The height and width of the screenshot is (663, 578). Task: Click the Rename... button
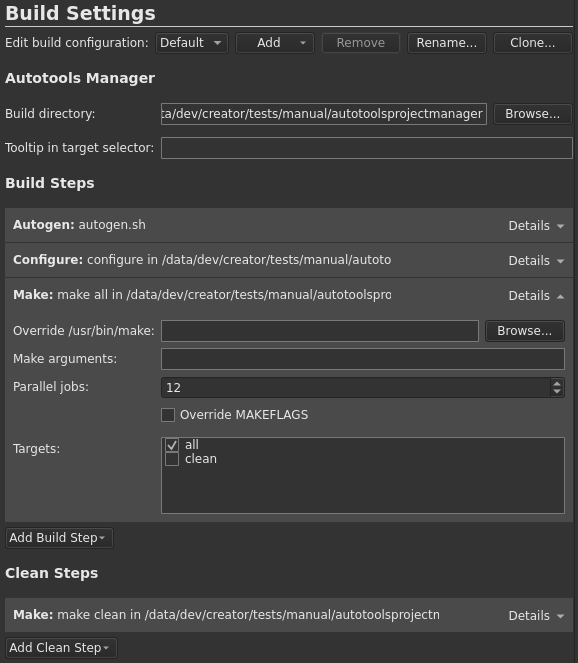447,43
